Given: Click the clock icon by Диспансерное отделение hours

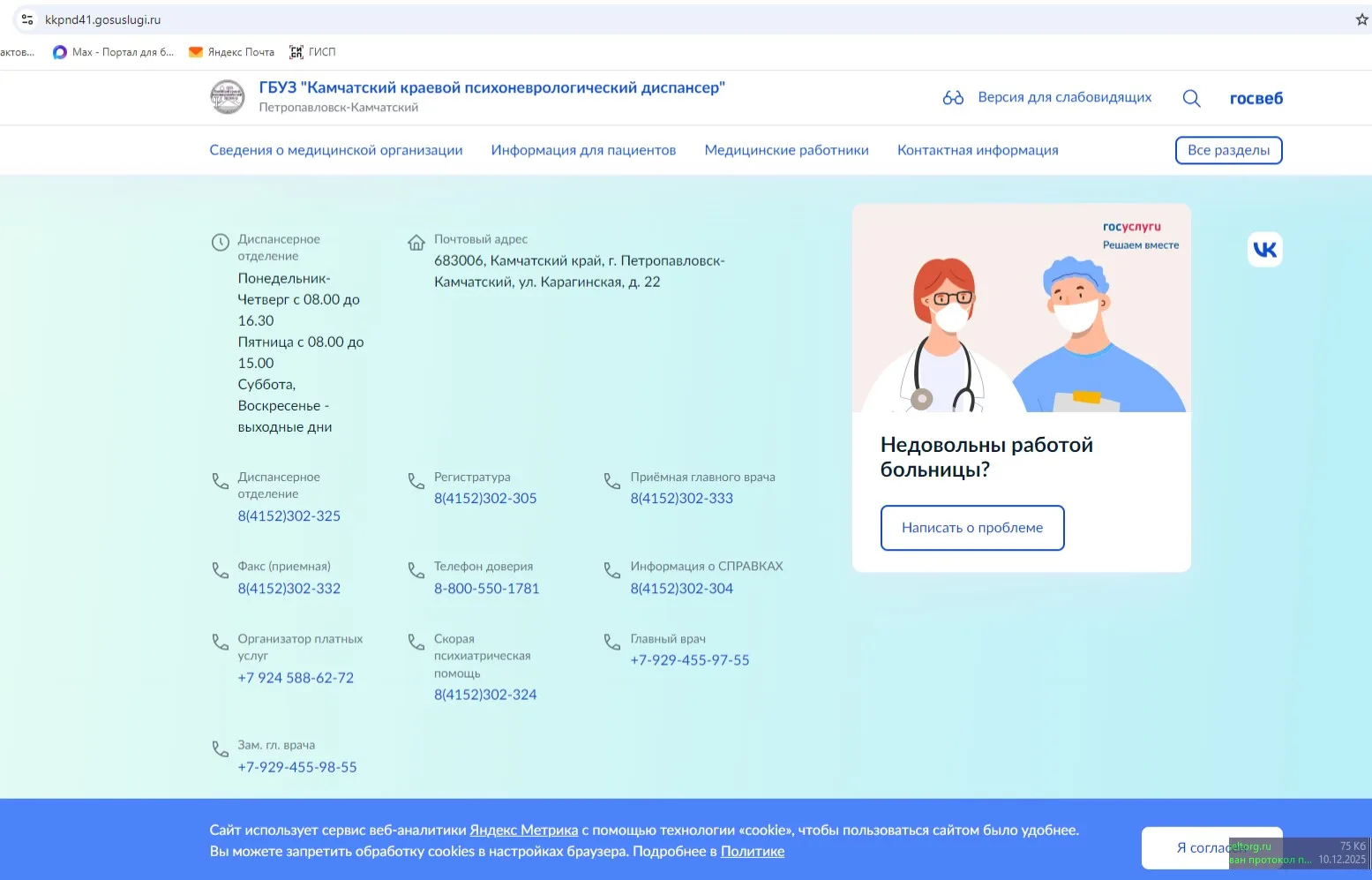Looking at the screenshot, I should 221,242.
